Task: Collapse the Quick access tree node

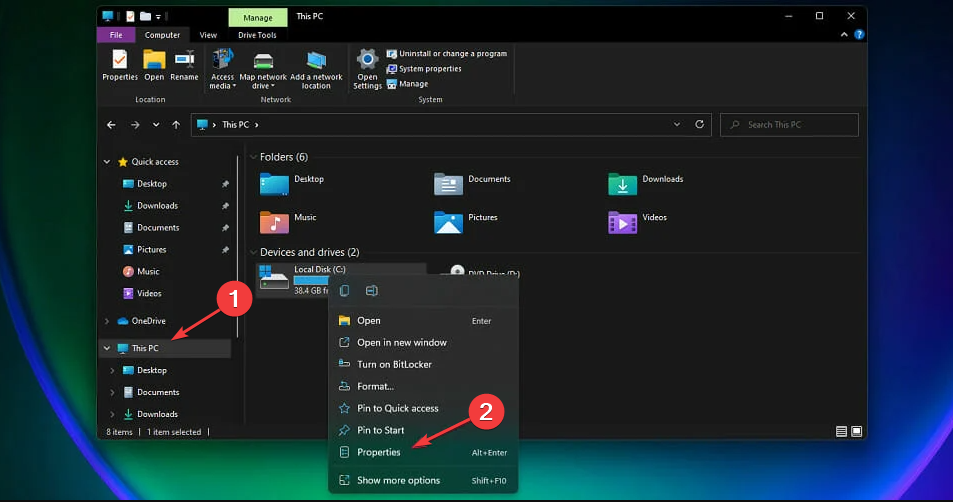Action: click(107, 162)
